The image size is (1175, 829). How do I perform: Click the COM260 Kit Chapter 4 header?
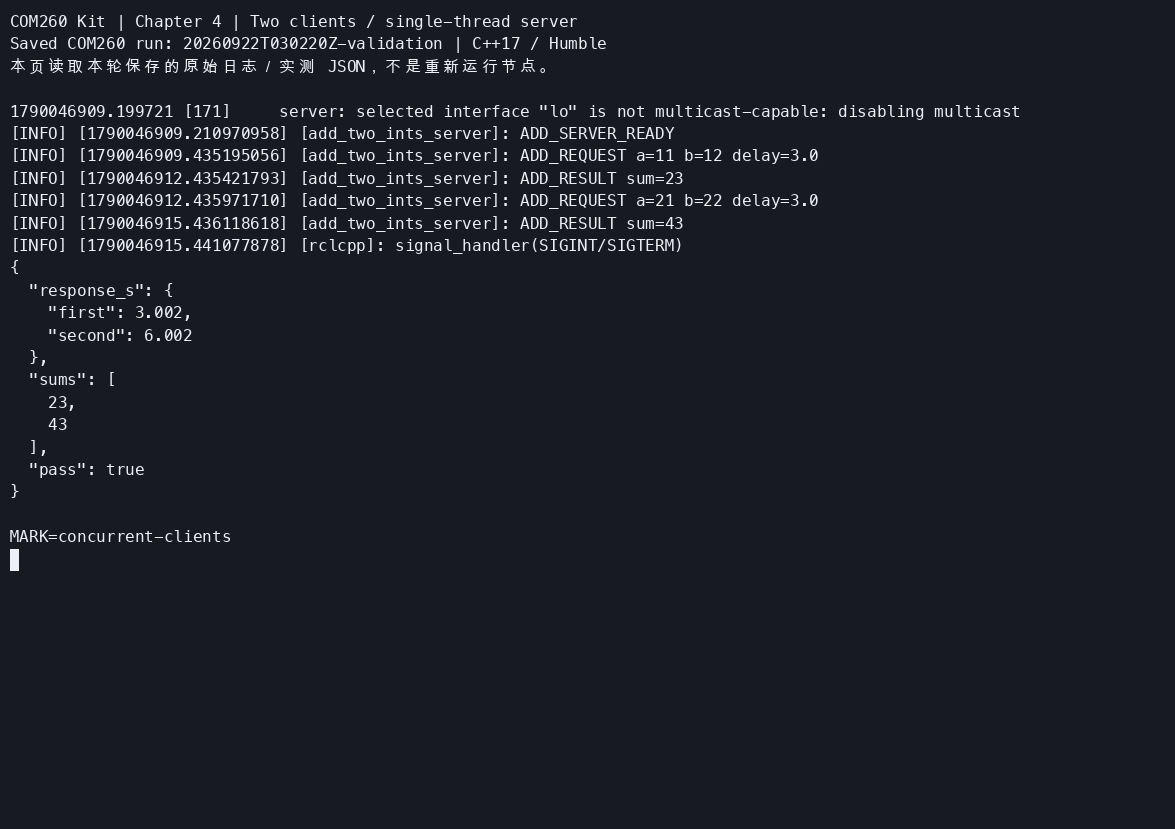(294, 22)
